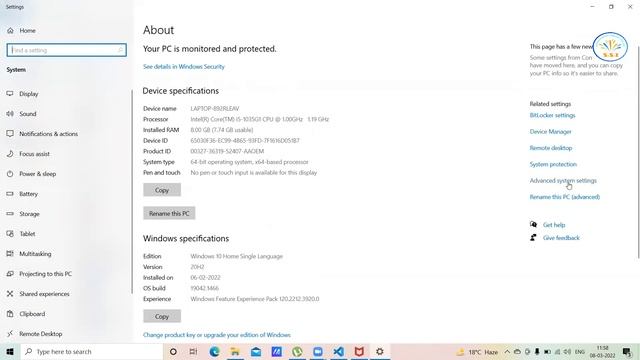Click the Settings gear on taskbar

coord(380,351)
